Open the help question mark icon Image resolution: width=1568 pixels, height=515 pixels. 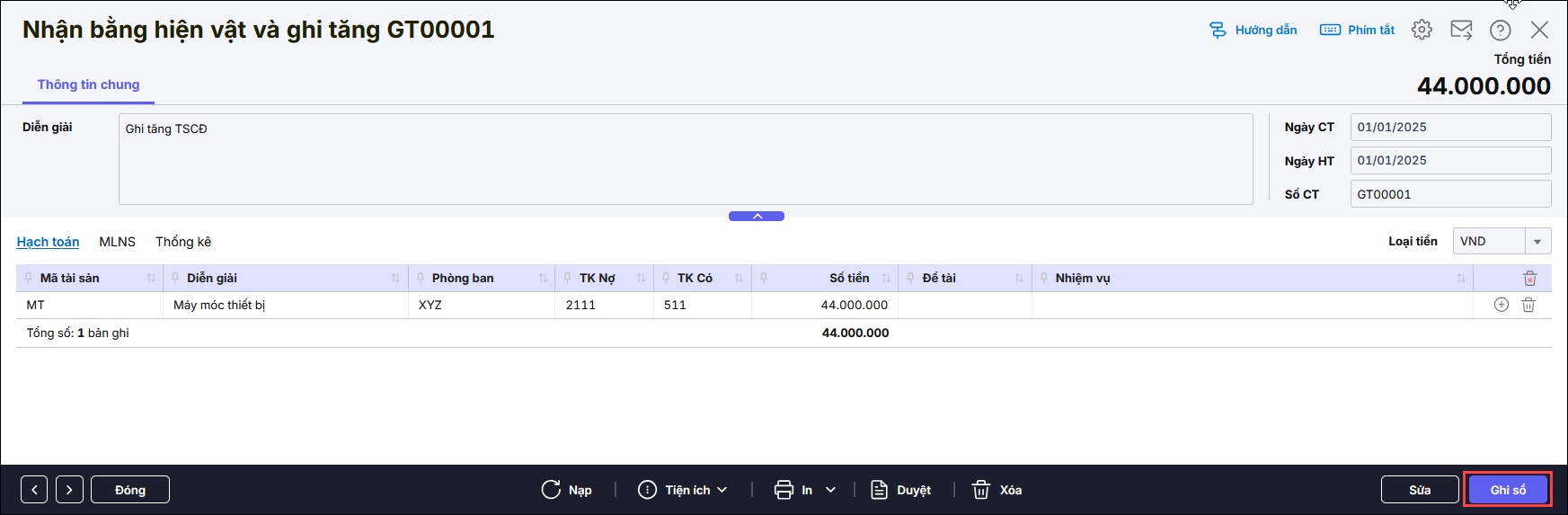pyautogui.click(x=1500, y=30)
